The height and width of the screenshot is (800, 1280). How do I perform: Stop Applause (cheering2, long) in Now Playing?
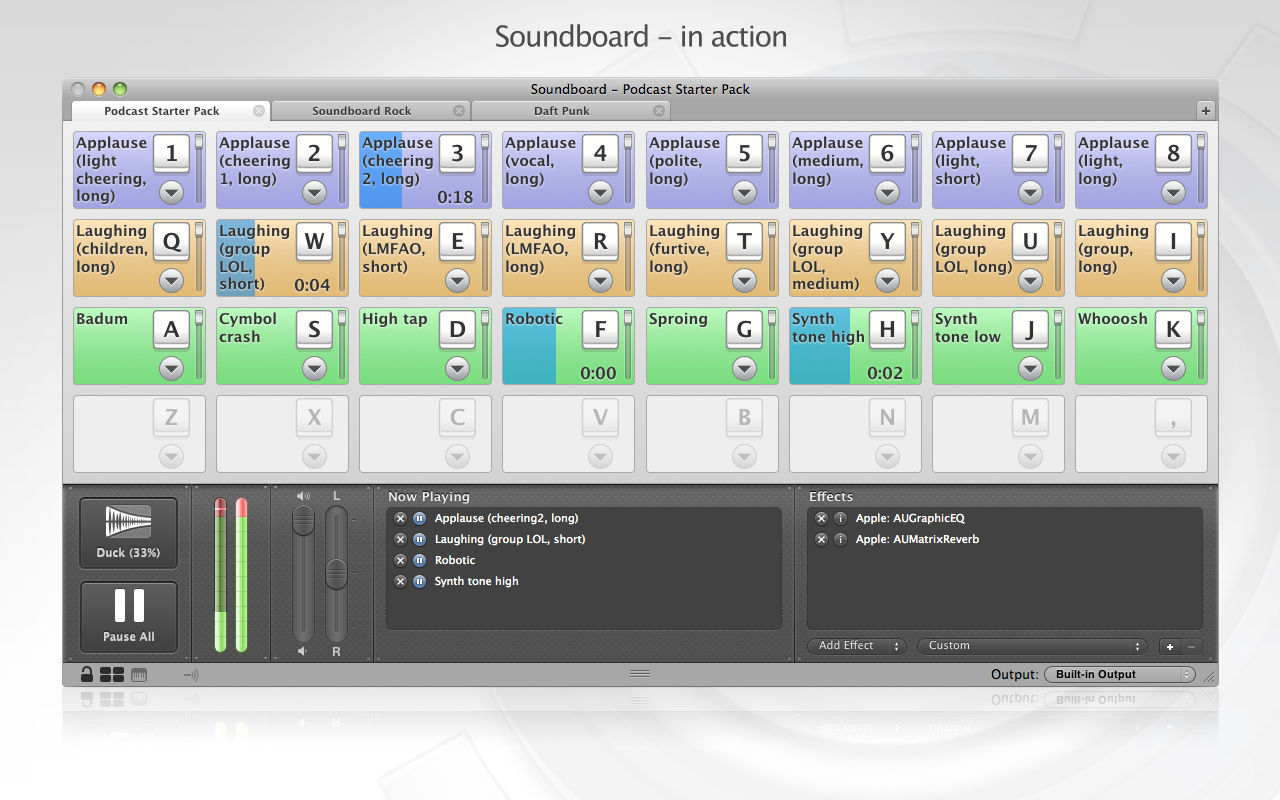pos(400,518)
